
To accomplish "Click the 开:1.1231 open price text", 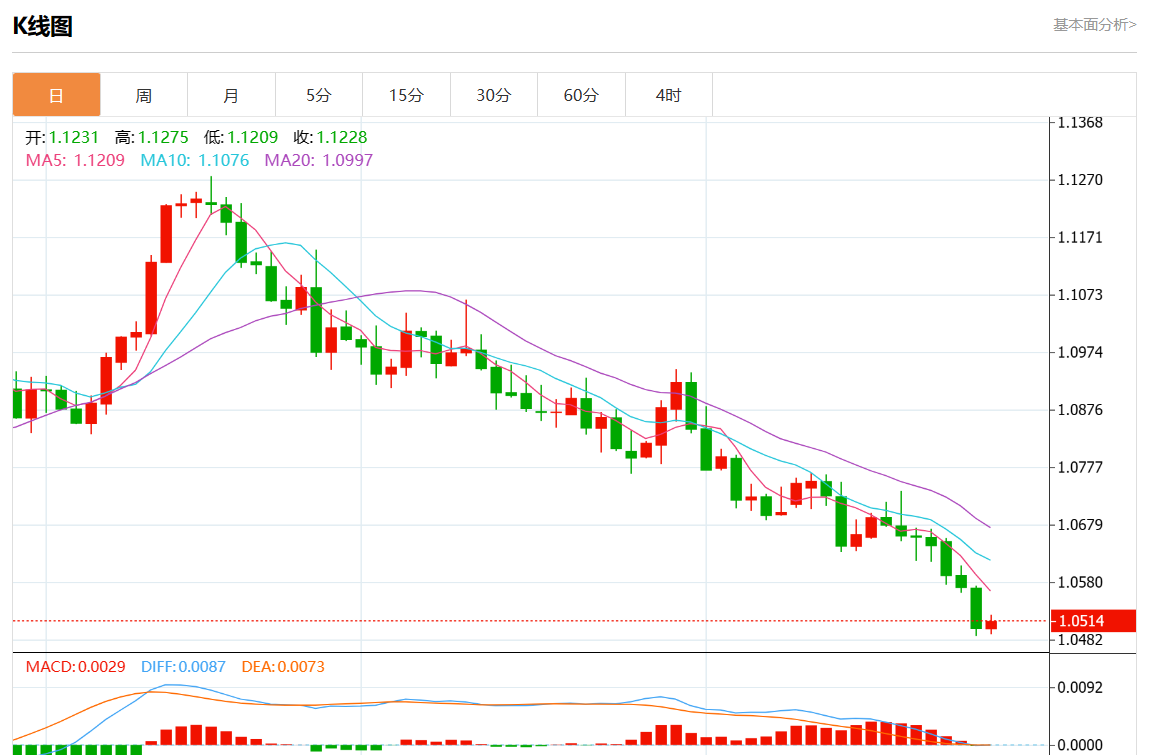I will [62, 137].
